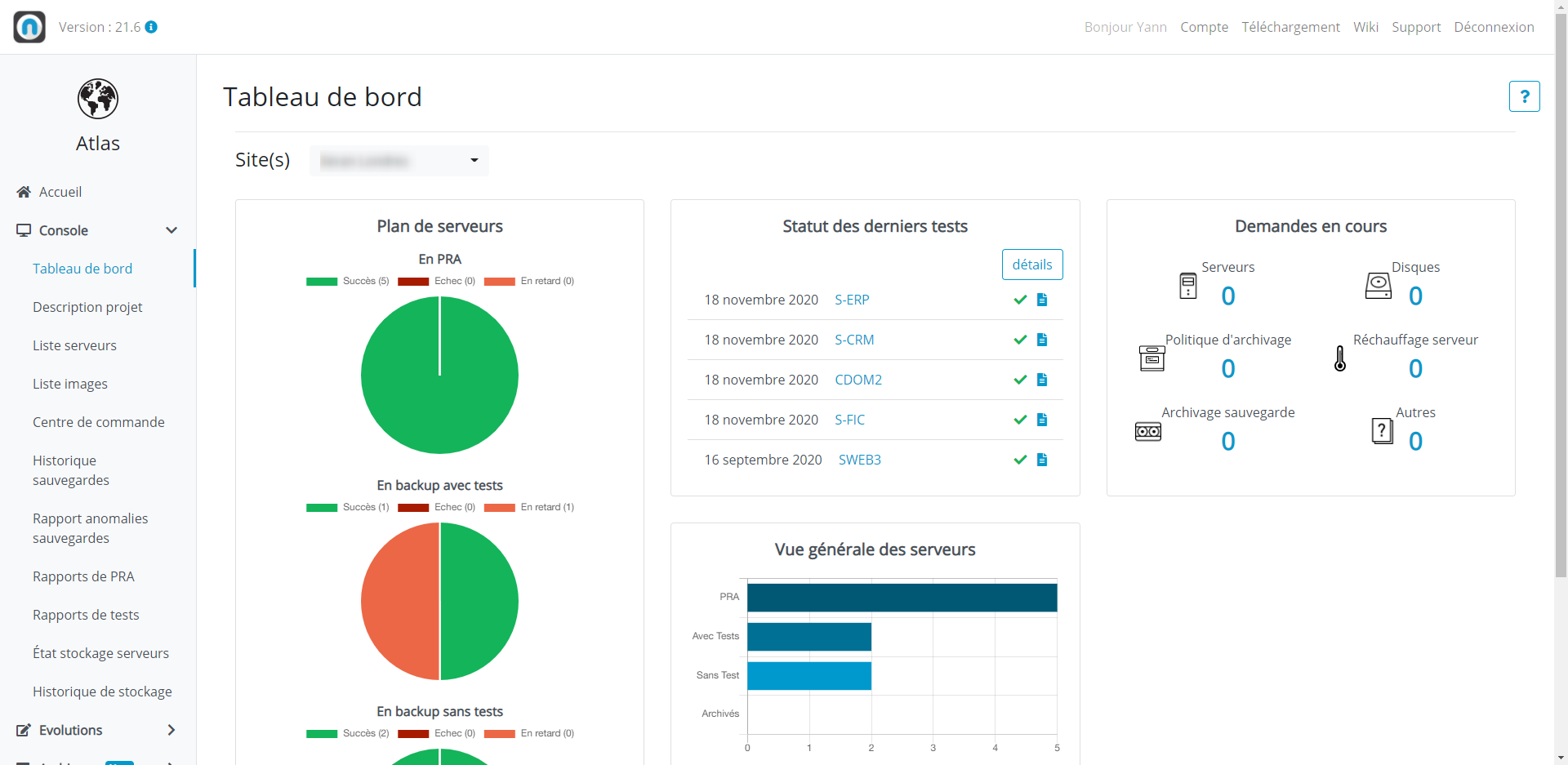Click the green check for S-ERP

pos(1020,300)
